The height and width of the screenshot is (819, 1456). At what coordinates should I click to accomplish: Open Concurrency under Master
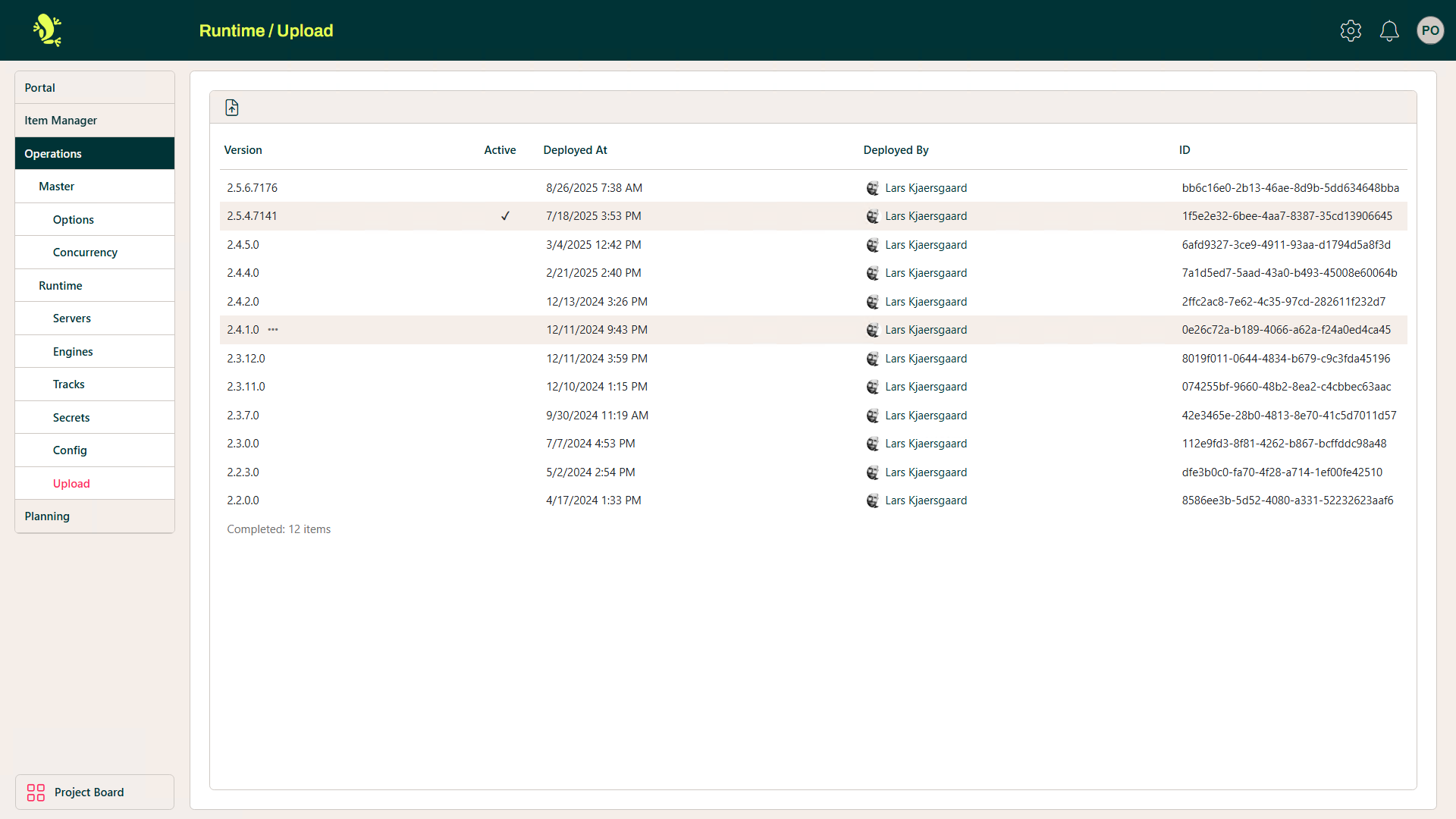(95, 253)
